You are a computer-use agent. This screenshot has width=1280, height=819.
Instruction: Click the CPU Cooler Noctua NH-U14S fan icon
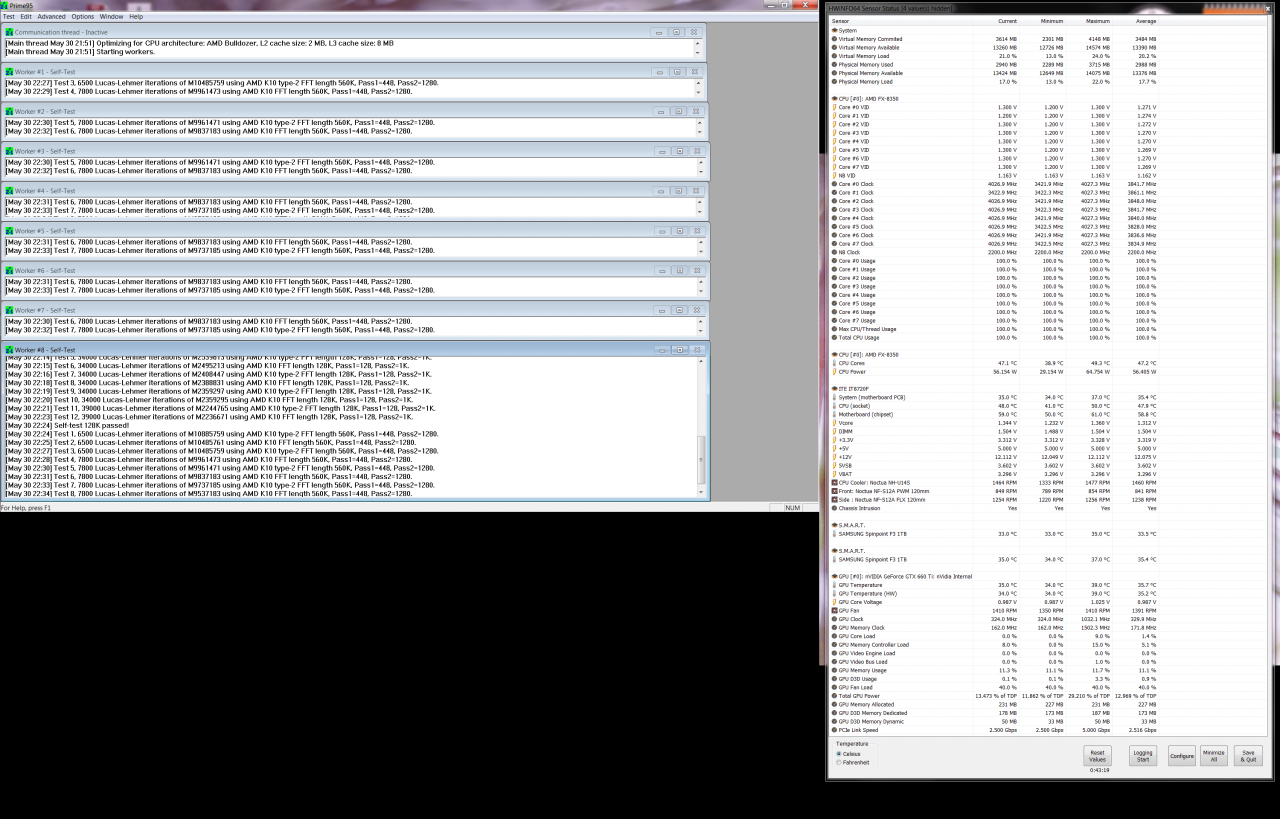point(835,483)
